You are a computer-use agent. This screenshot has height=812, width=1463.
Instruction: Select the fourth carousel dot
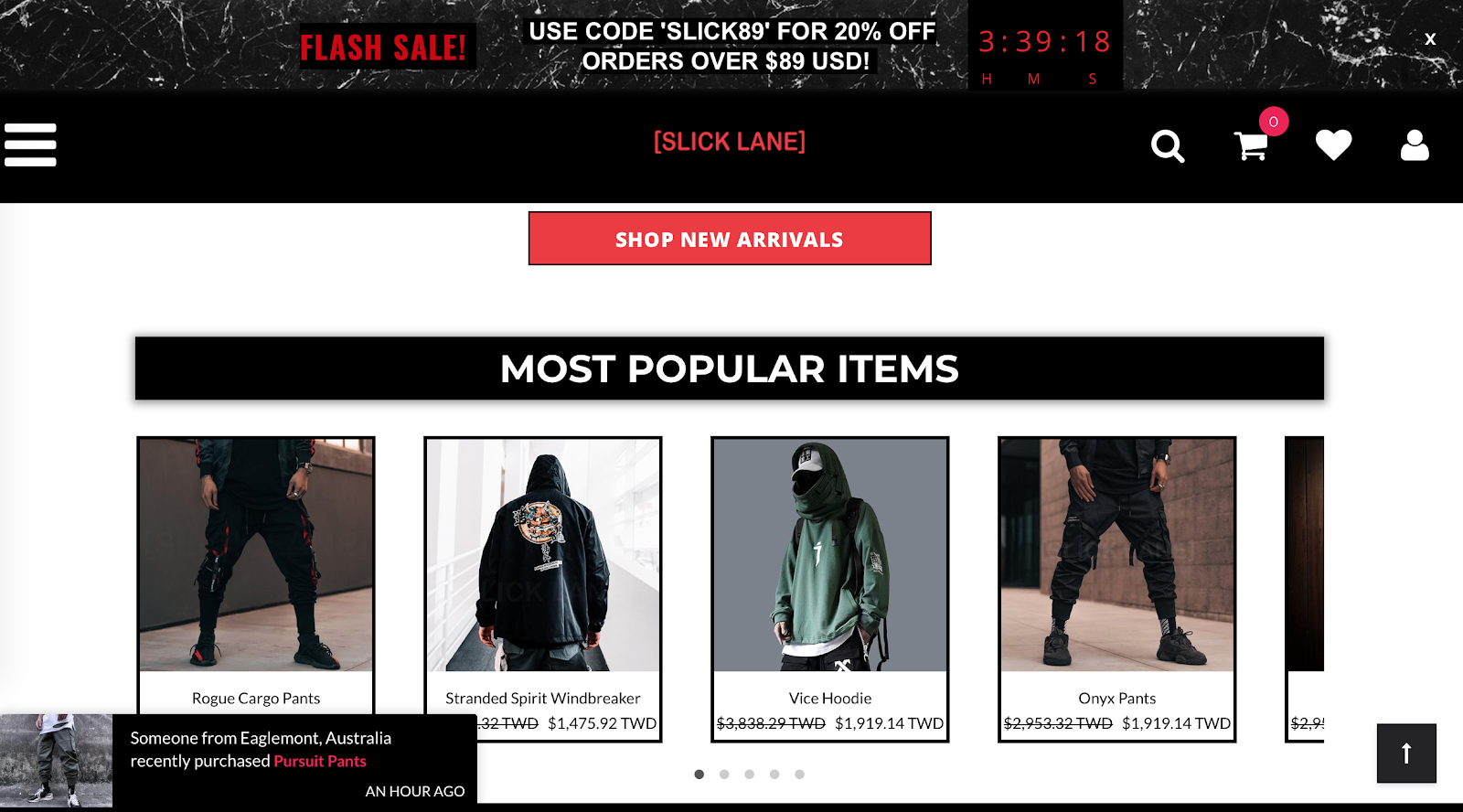(774, 775)
